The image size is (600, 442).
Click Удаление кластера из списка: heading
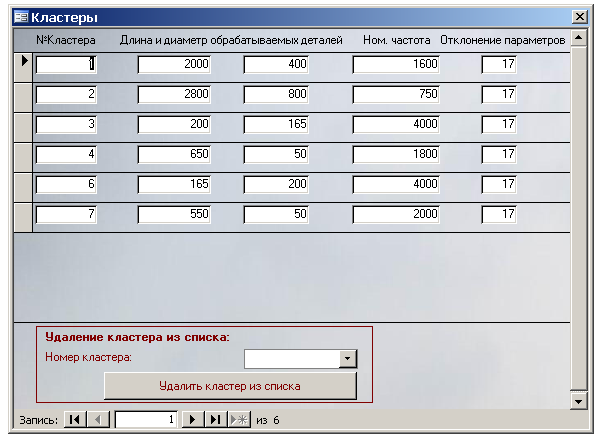[137, 337]
